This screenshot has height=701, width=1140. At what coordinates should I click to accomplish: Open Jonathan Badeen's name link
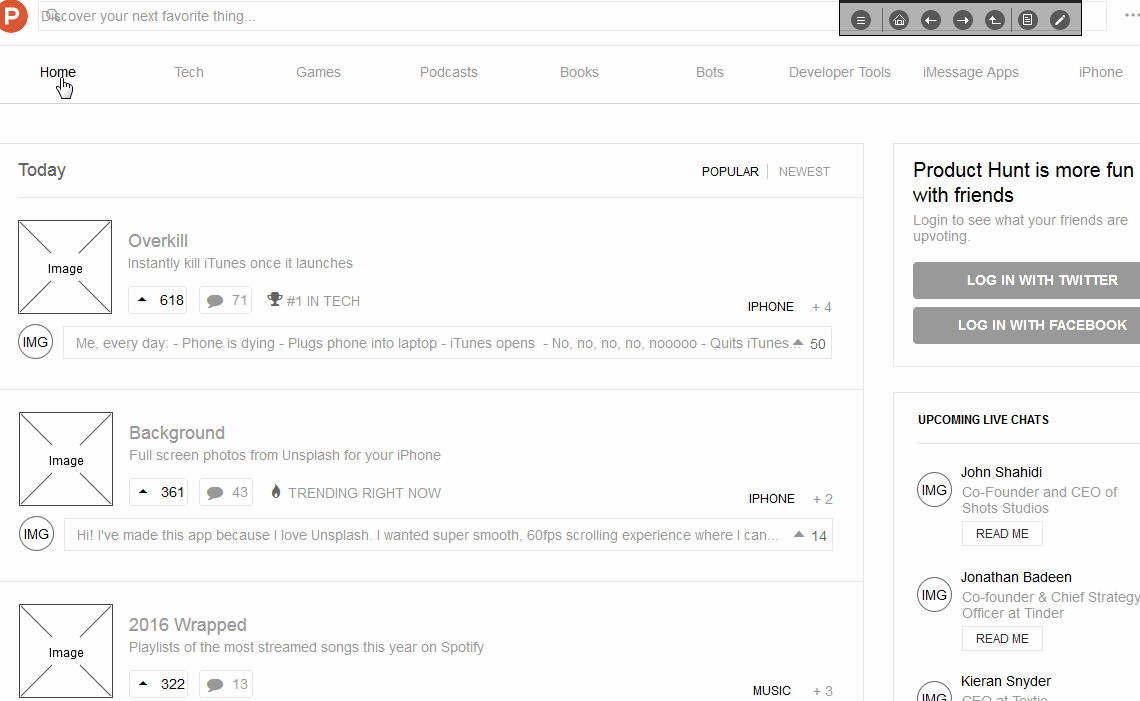pos(1016,577)
